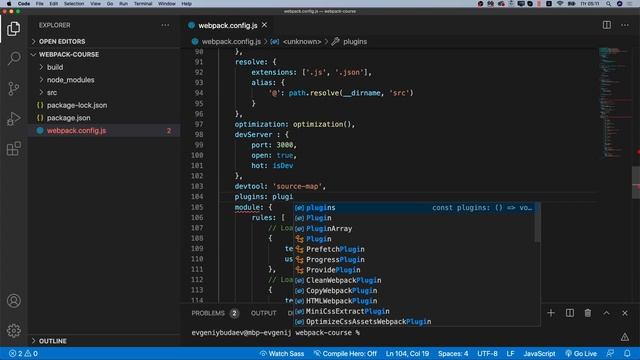Open the Manage gear icon
This screenshot has width=640, height=360.
click(x=13, y=330)
